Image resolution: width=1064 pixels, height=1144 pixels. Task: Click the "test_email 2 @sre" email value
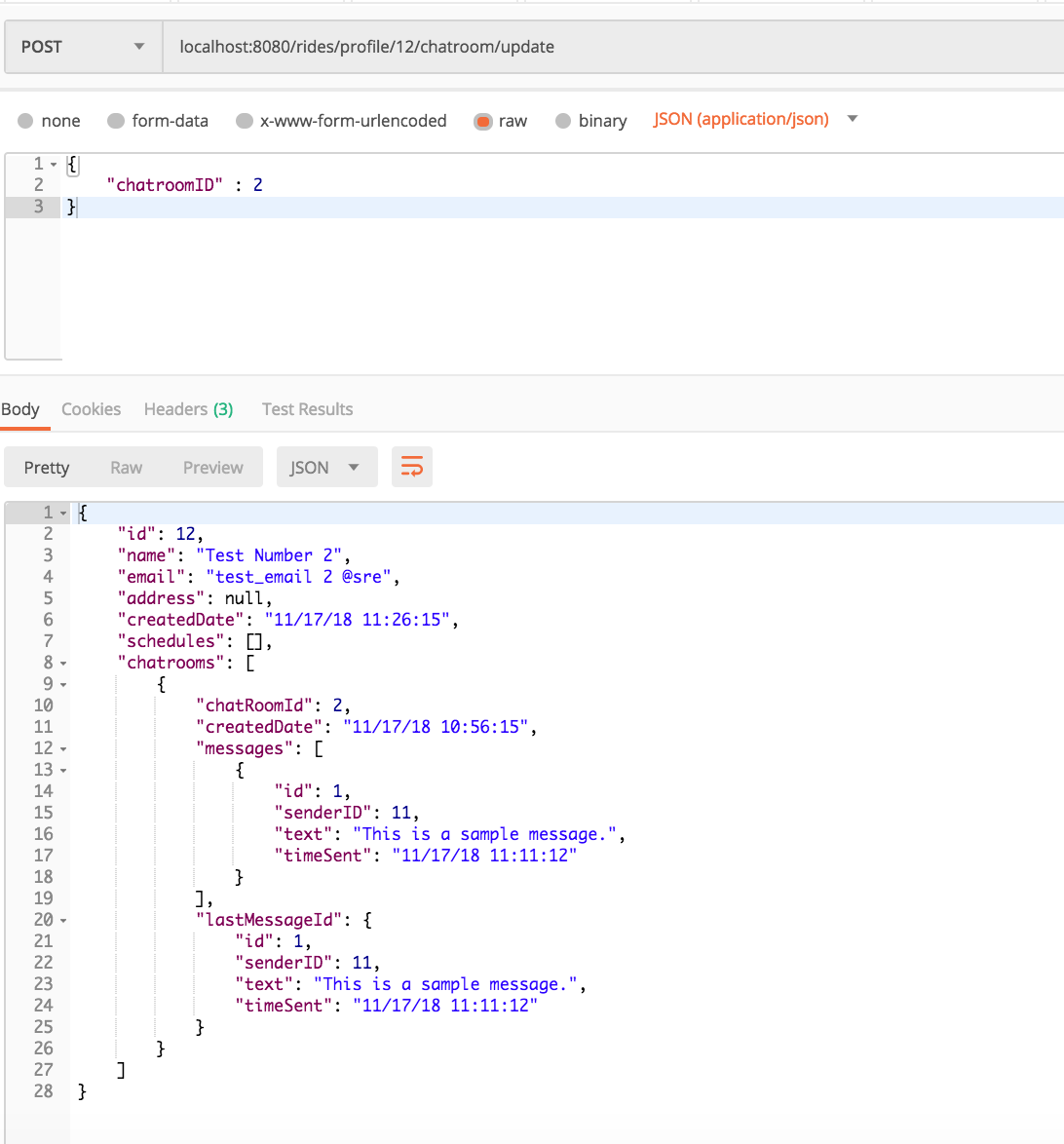(298, 577)
